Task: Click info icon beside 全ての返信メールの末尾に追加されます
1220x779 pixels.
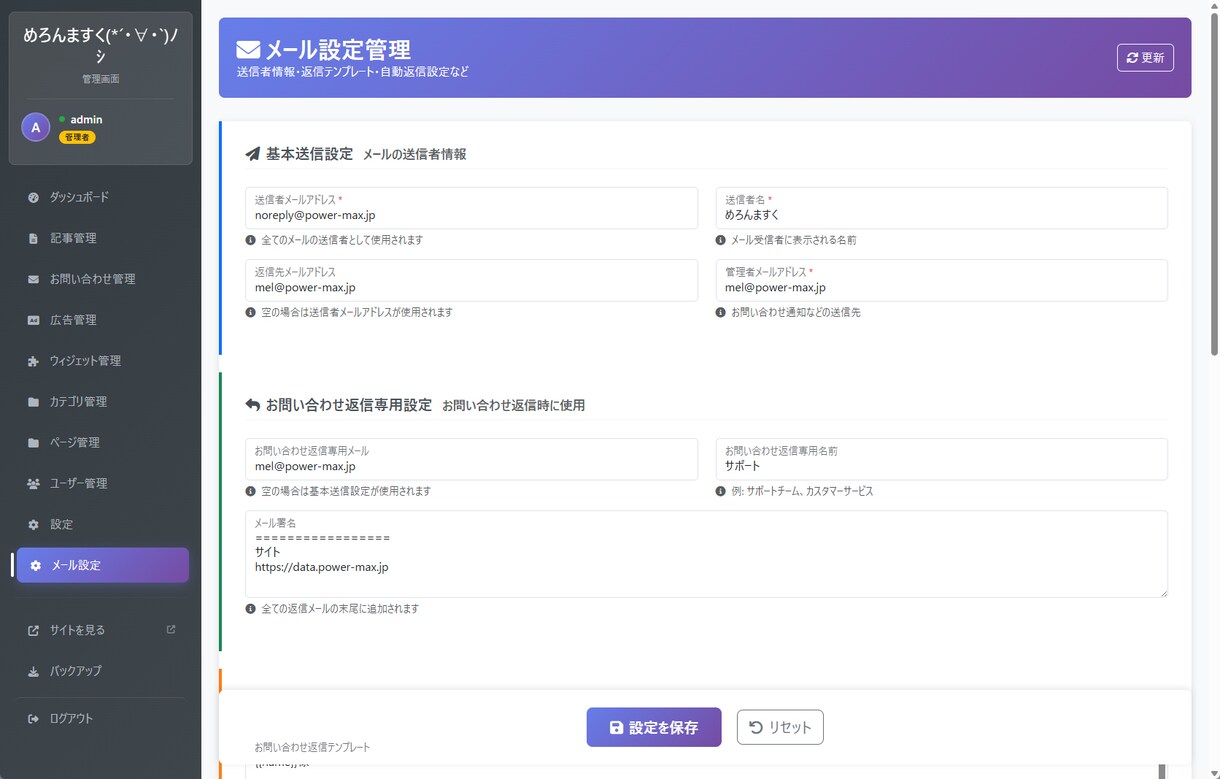Action: [250, 608]
